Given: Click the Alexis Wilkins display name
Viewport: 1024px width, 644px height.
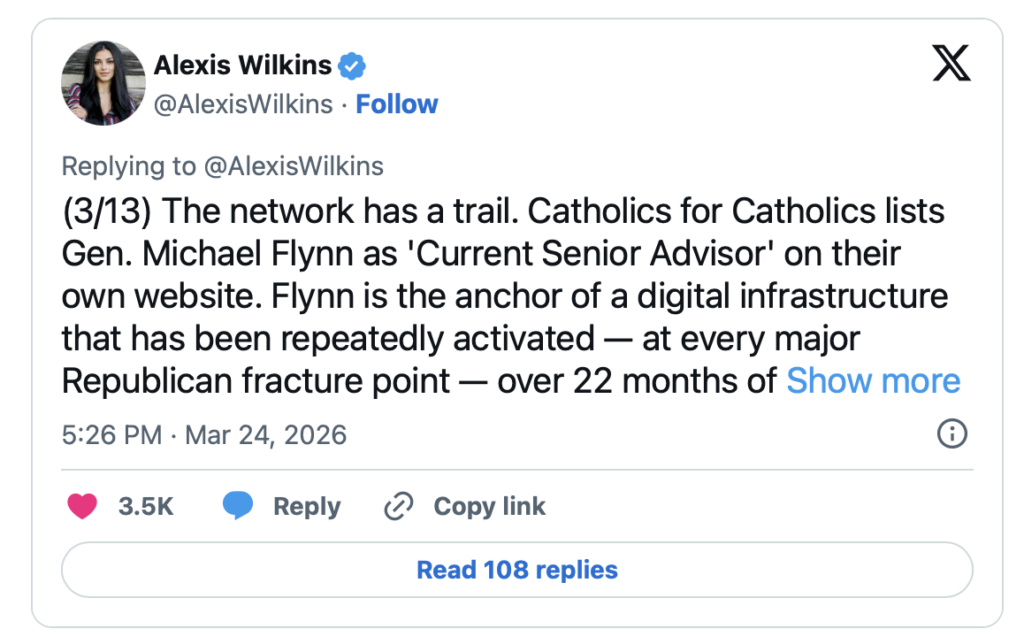Looking at the screenshot, I should [242, 66].
